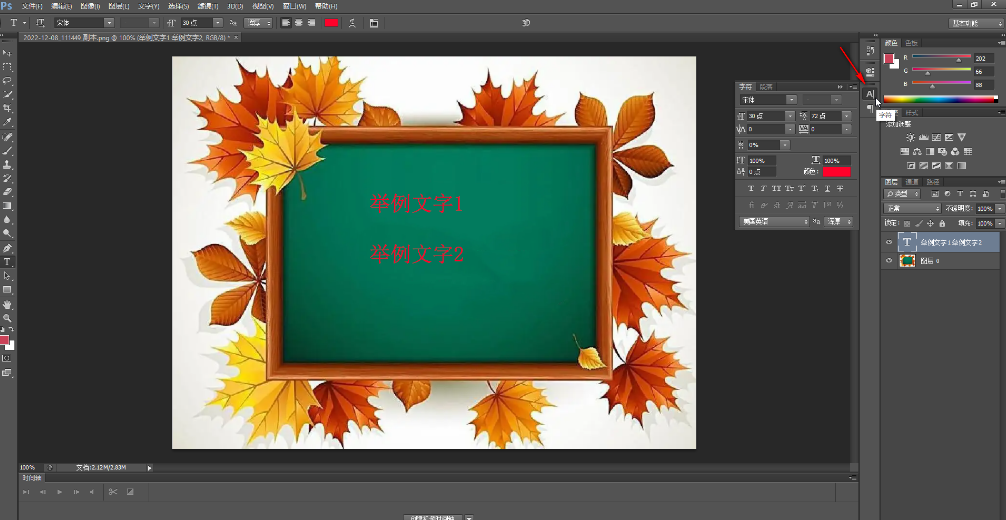
Task: Select the Rectangle shape tool
Action: 7,290
